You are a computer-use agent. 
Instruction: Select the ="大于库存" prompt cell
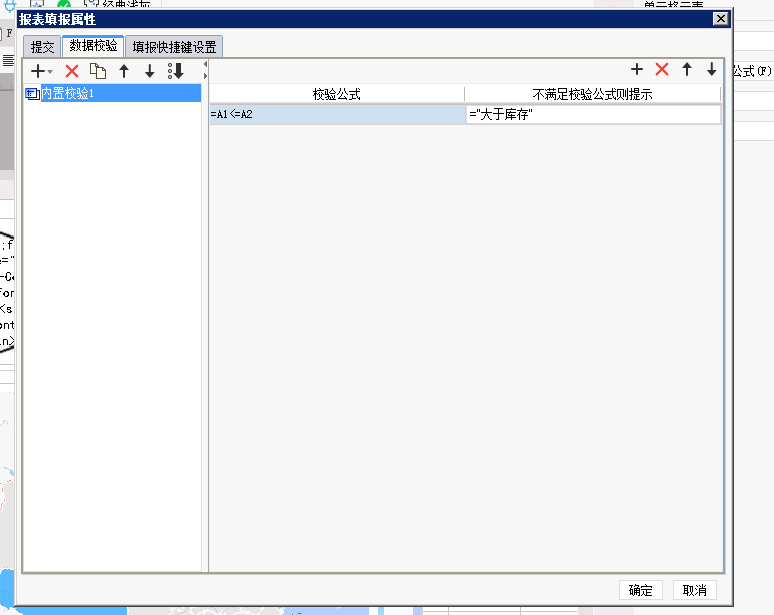coord(593,115)
